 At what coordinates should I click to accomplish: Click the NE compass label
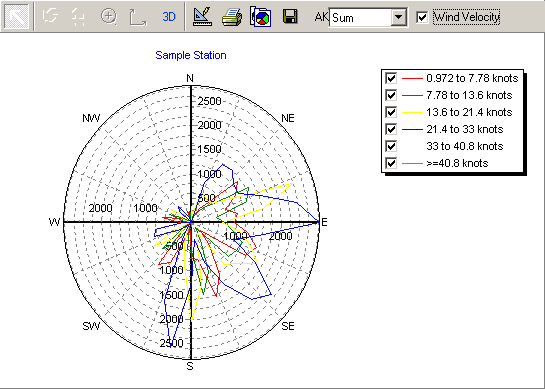288,118
